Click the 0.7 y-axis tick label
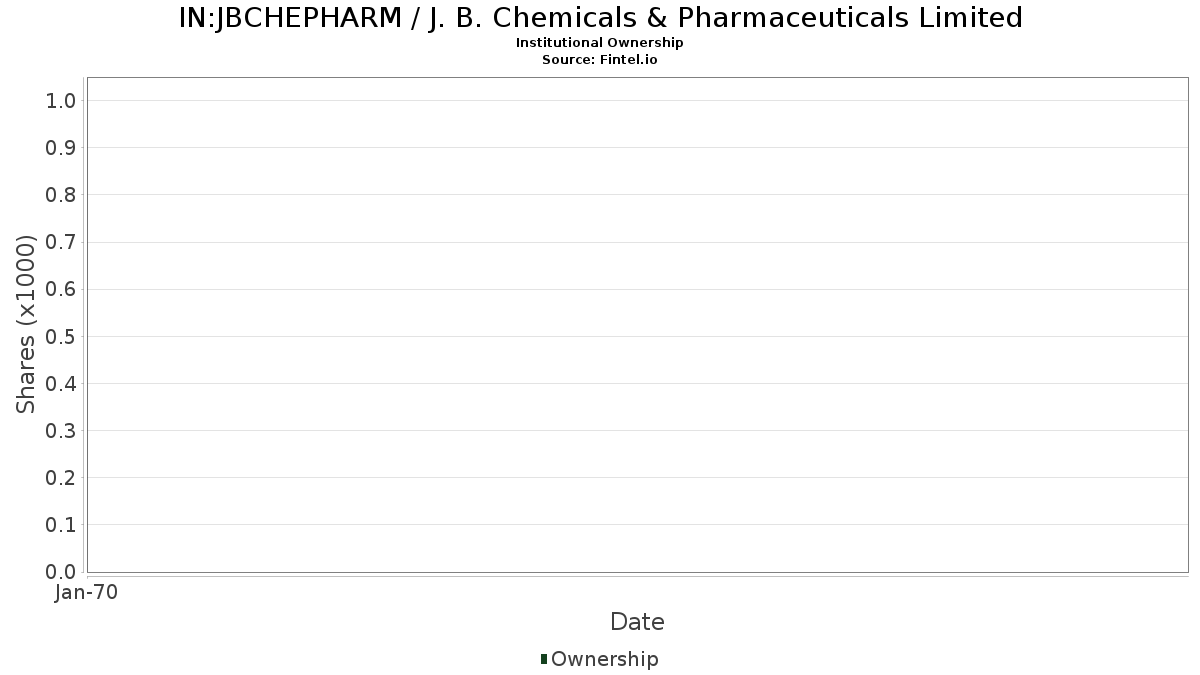The height and width of the screenshot is (675, 1200). (61, 242)
